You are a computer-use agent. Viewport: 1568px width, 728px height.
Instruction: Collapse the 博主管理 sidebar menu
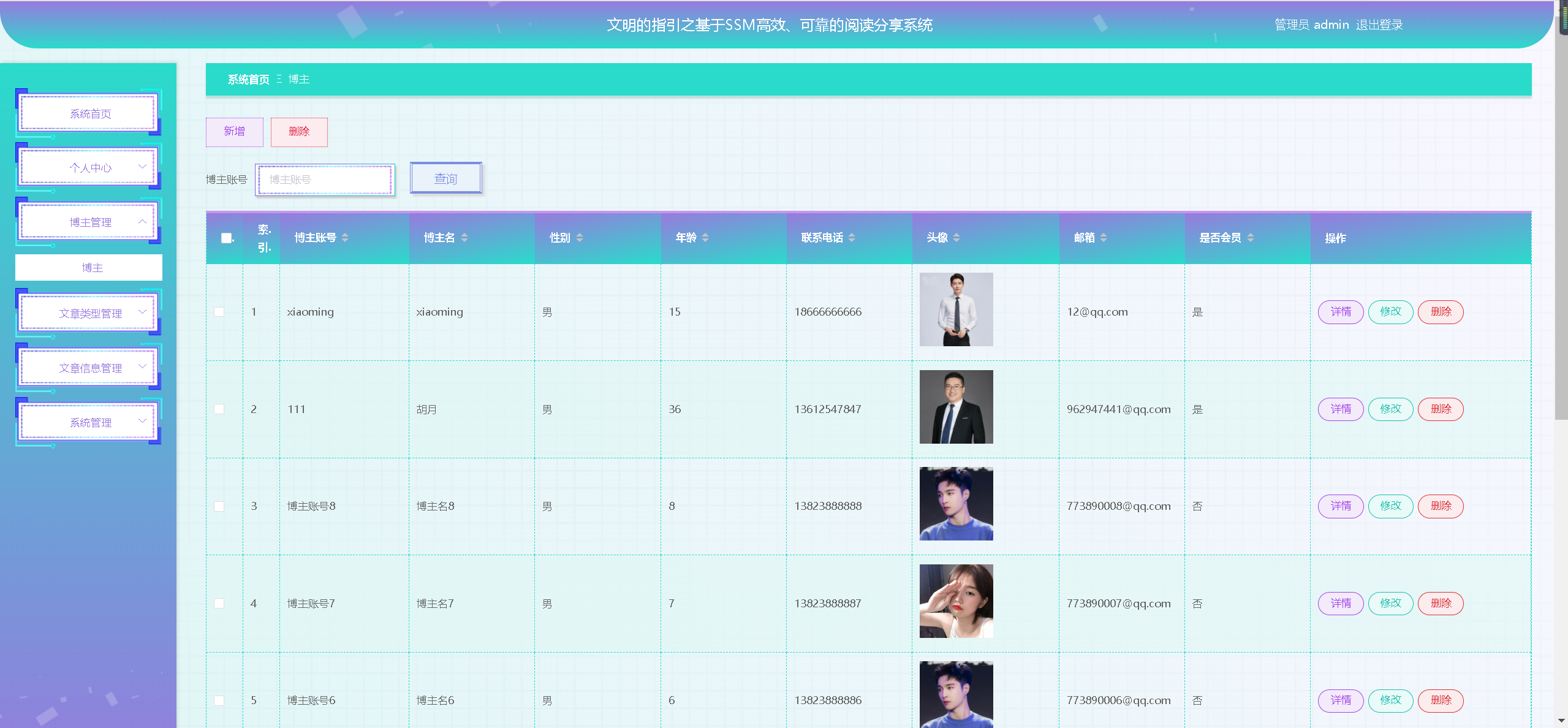click(91, 222)
